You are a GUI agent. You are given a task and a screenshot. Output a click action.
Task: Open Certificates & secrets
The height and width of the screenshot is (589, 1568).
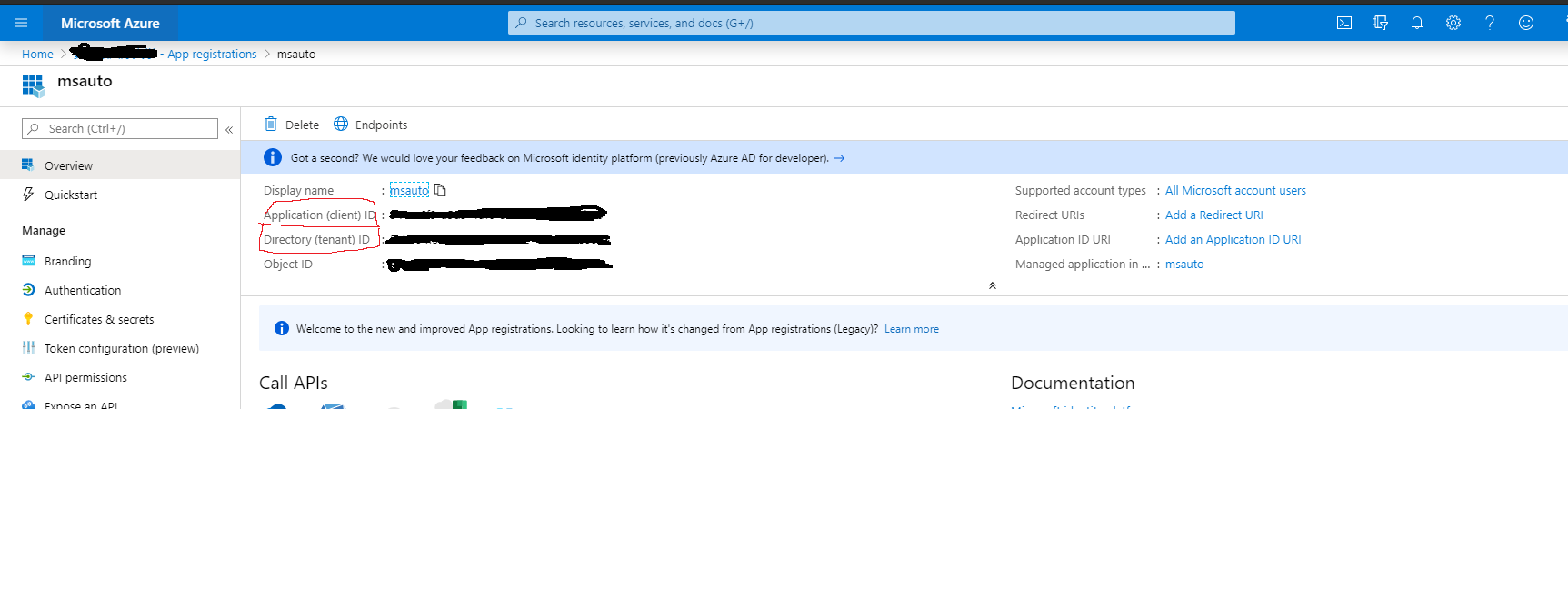tap(120, 319)
